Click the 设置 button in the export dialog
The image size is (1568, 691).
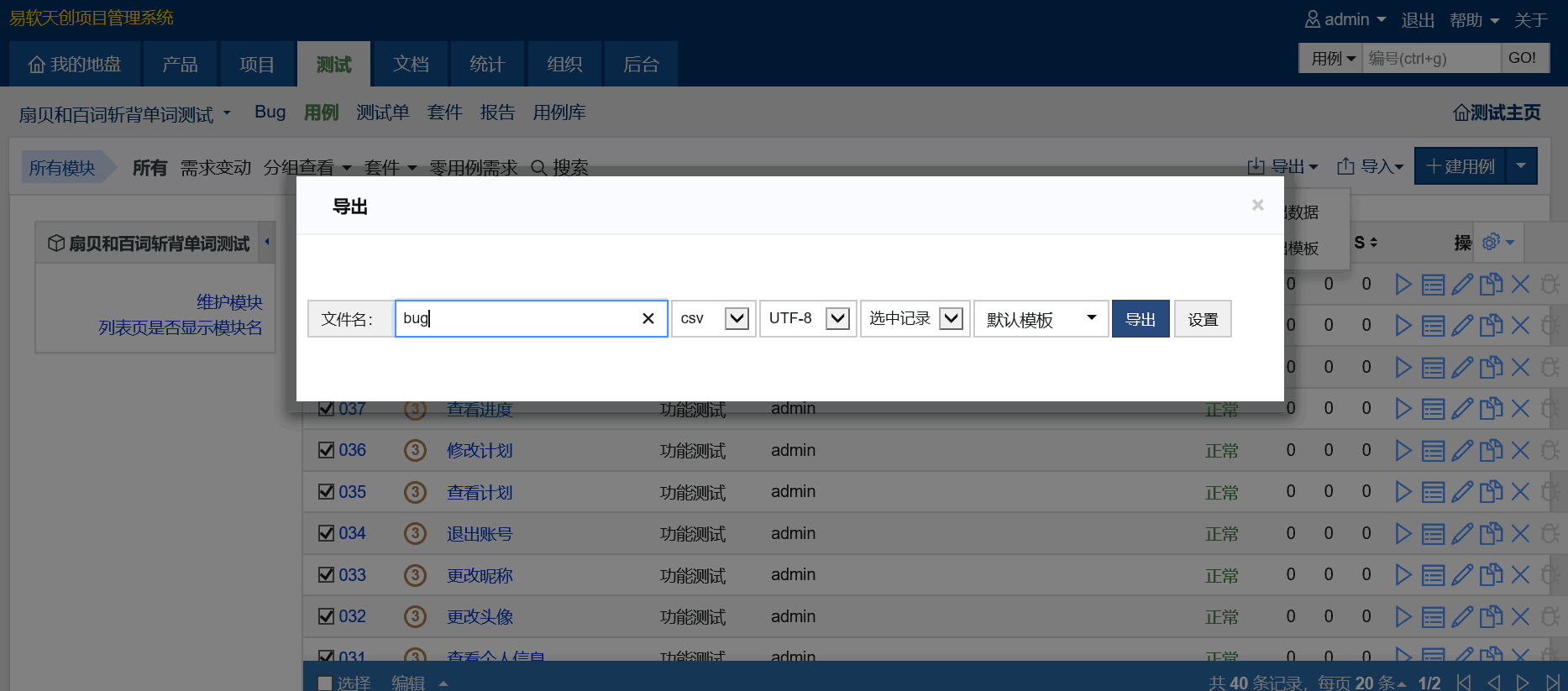click(x=1203, y=319)
